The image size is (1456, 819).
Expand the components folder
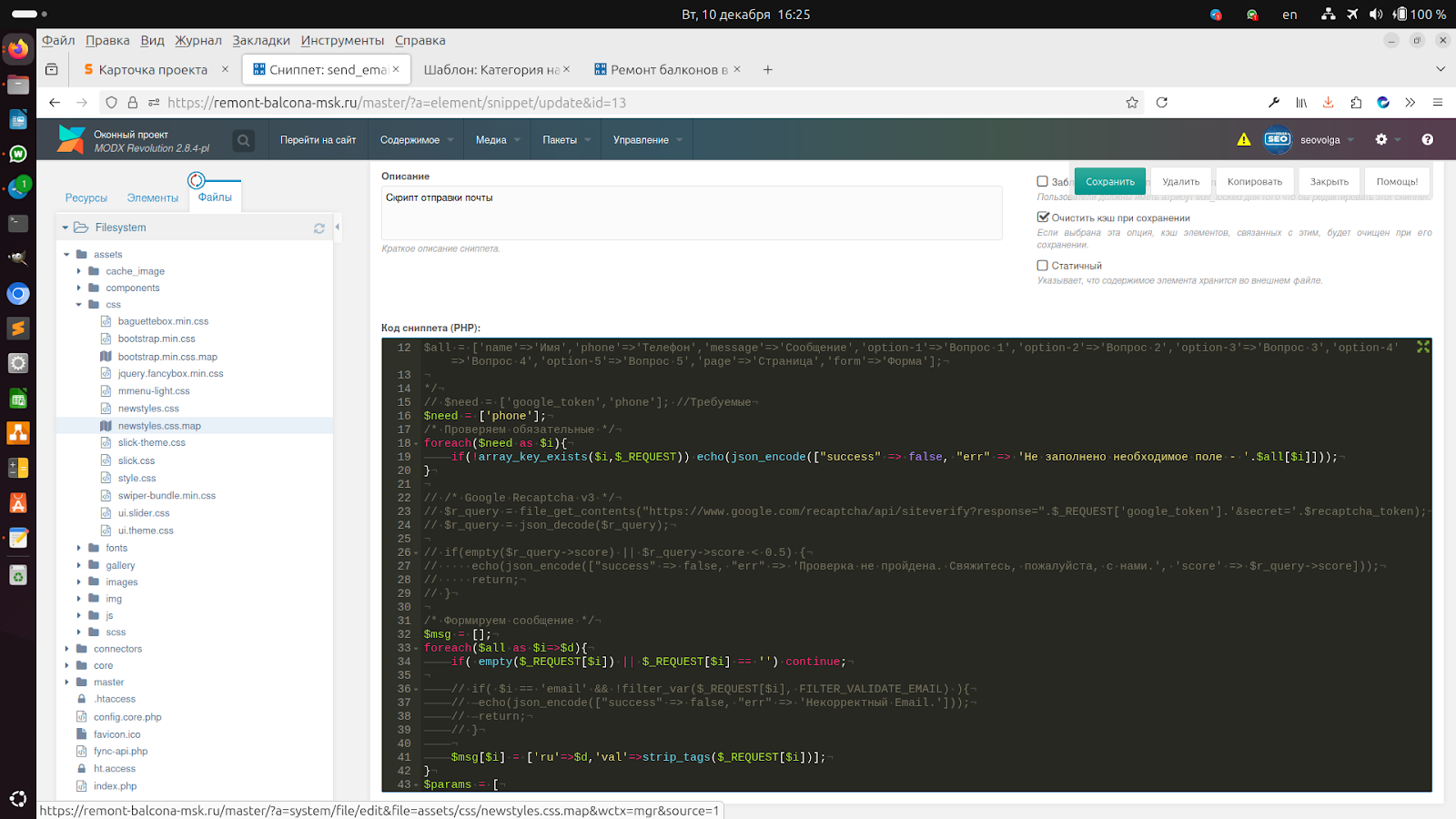click(x=79, y=288)
